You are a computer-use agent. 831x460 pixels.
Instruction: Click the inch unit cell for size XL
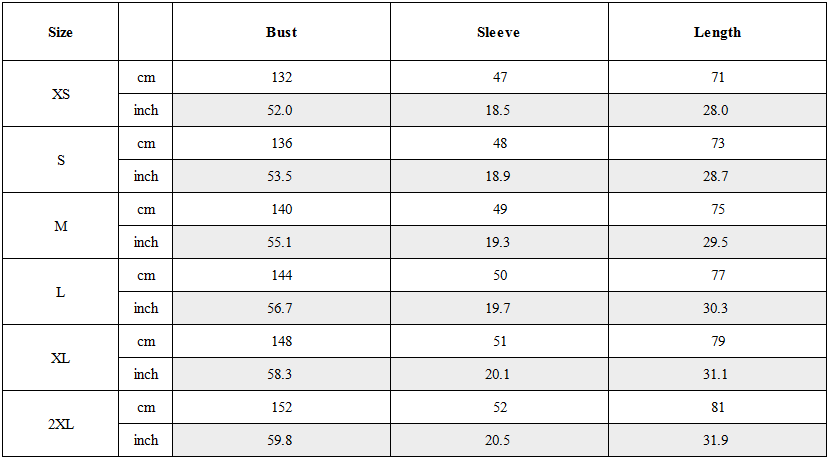click(146, 374)
